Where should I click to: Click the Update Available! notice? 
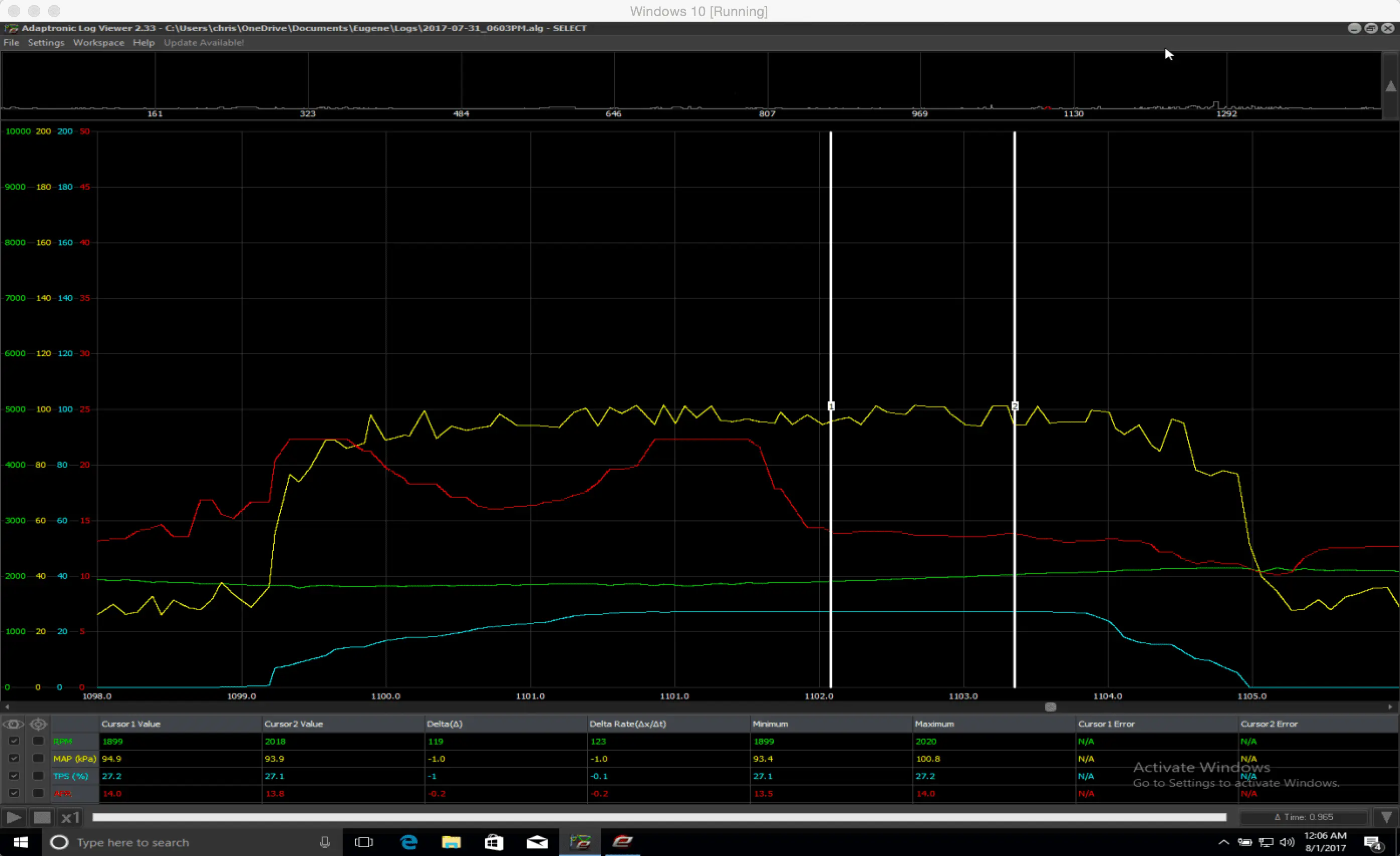pyautogui.click(x=203, y=43)
